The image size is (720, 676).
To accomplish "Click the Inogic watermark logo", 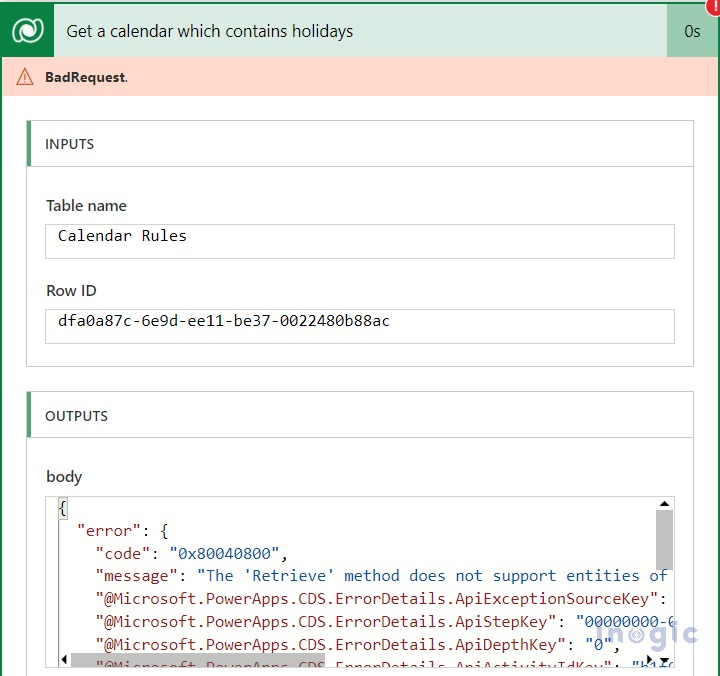I will (646, 635).
